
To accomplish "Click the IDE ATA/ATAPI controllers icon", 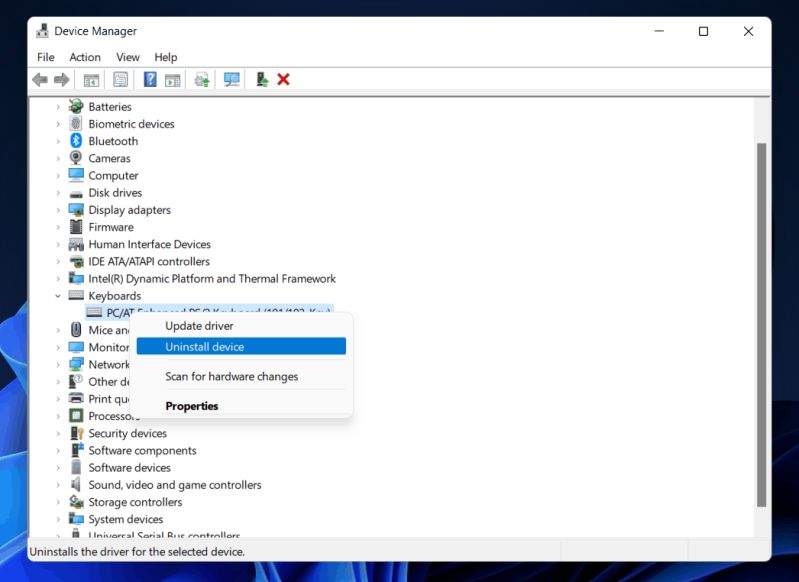I will (76, 261).
